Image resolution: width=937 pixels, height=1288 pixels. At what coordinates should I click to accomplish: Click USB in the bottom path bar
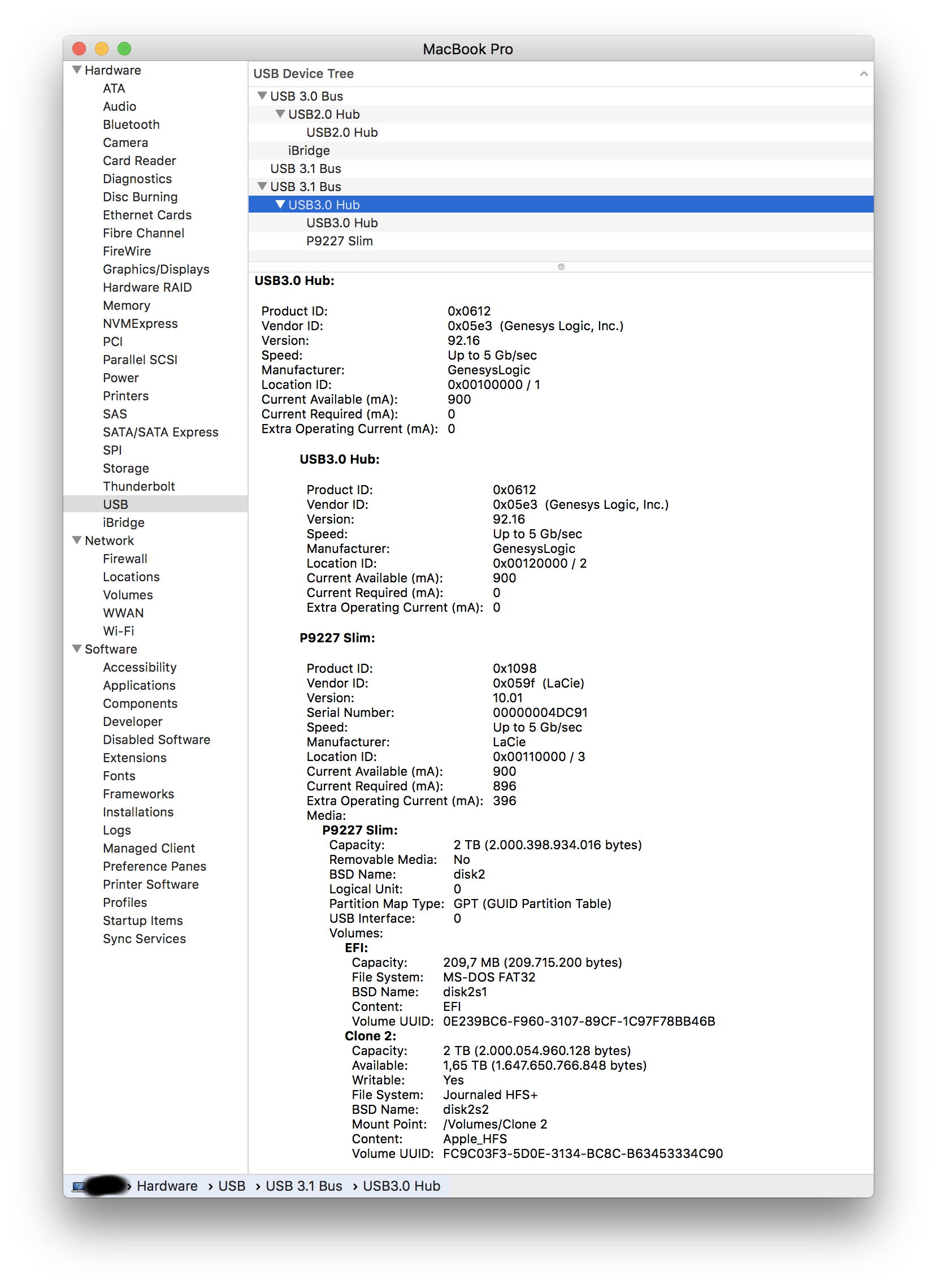(232, 1186)
